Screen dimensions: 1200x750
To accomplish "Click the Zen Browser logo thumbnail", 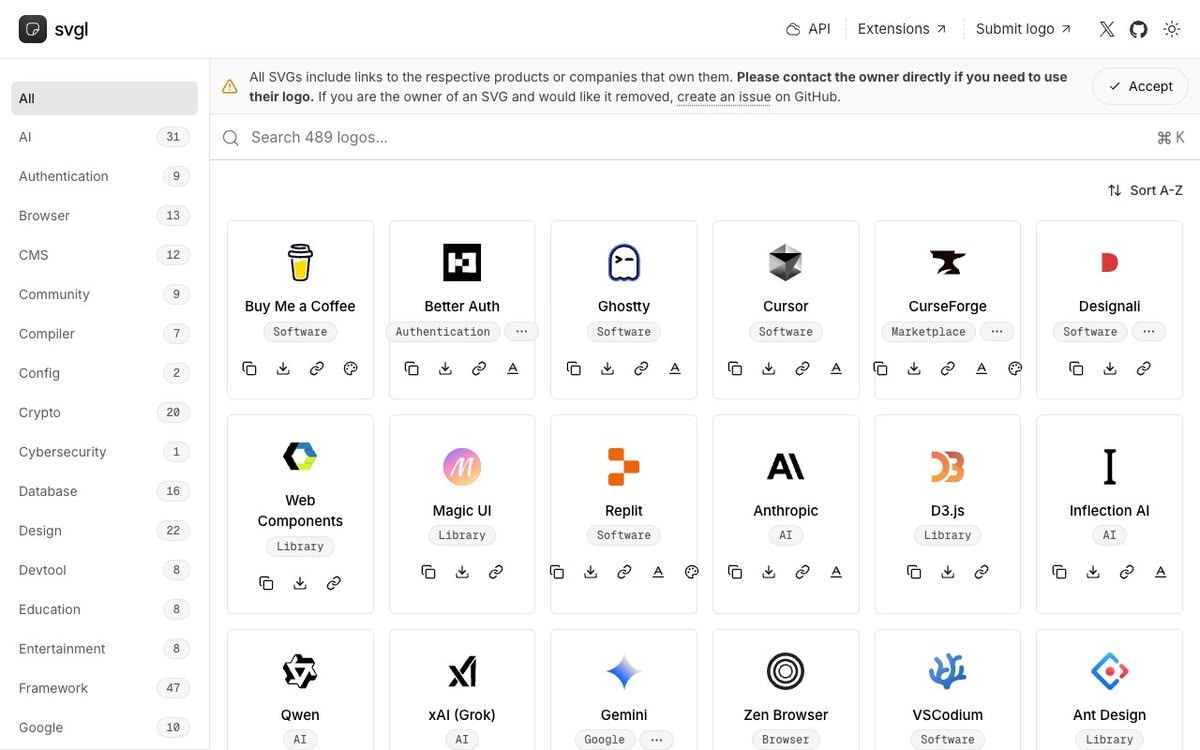I will click(x=786, y=672).
